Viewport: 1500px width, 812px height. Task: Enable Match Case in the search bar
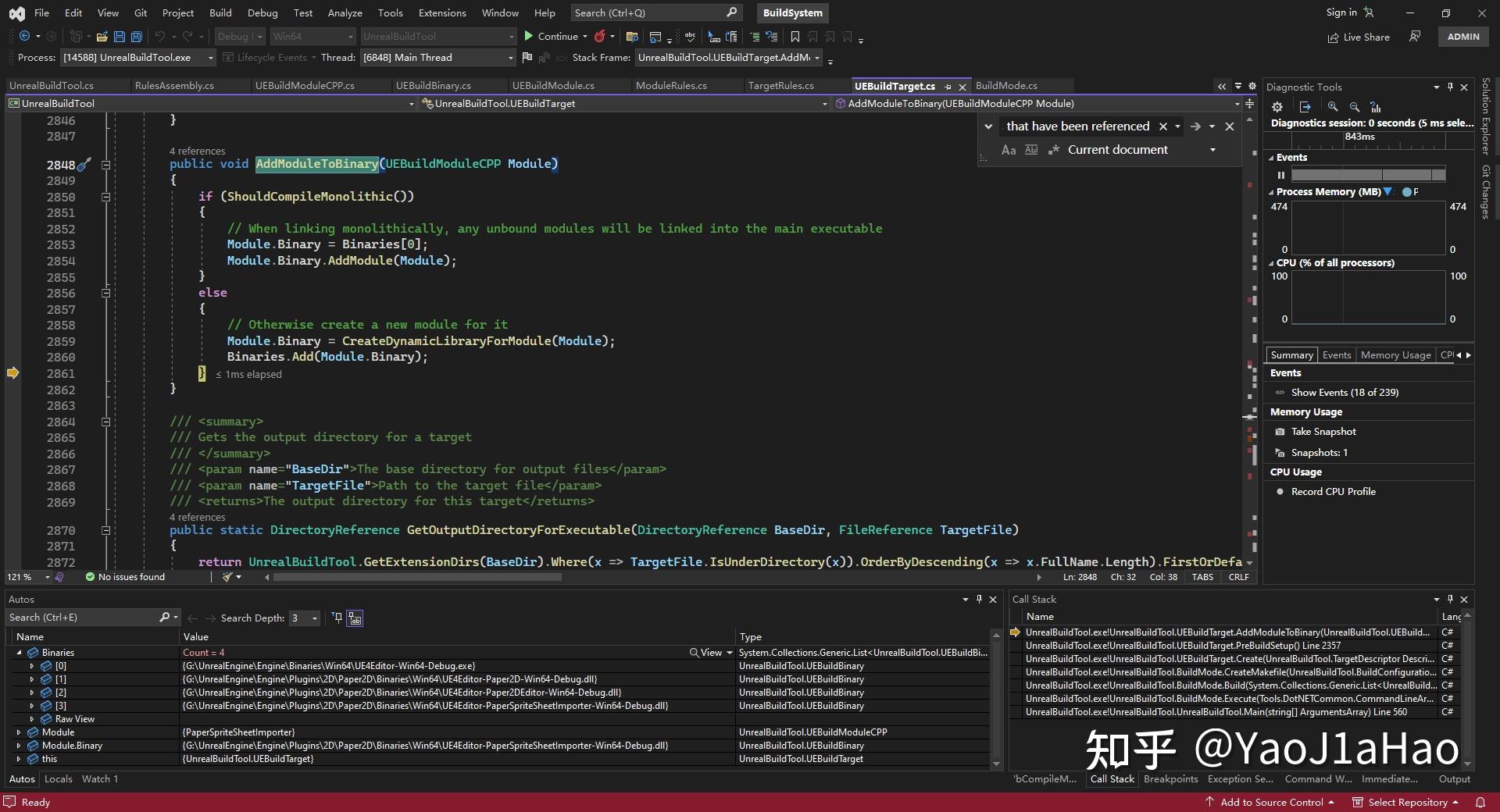[1008, 150]
